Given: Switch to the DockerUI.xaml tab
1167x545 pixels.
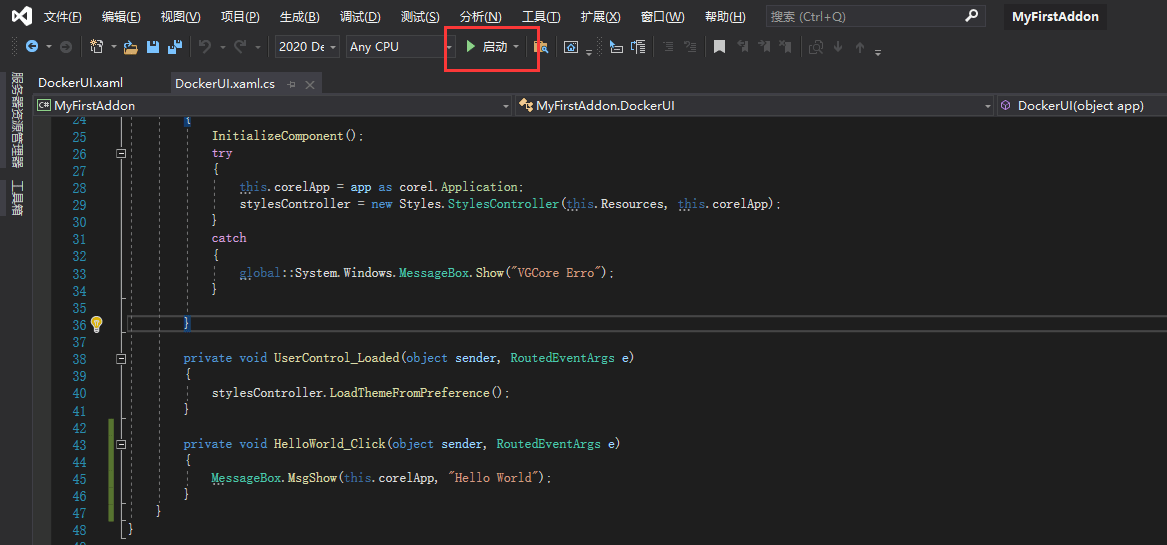Looking at the screenshot, I should tap(80, 83).
